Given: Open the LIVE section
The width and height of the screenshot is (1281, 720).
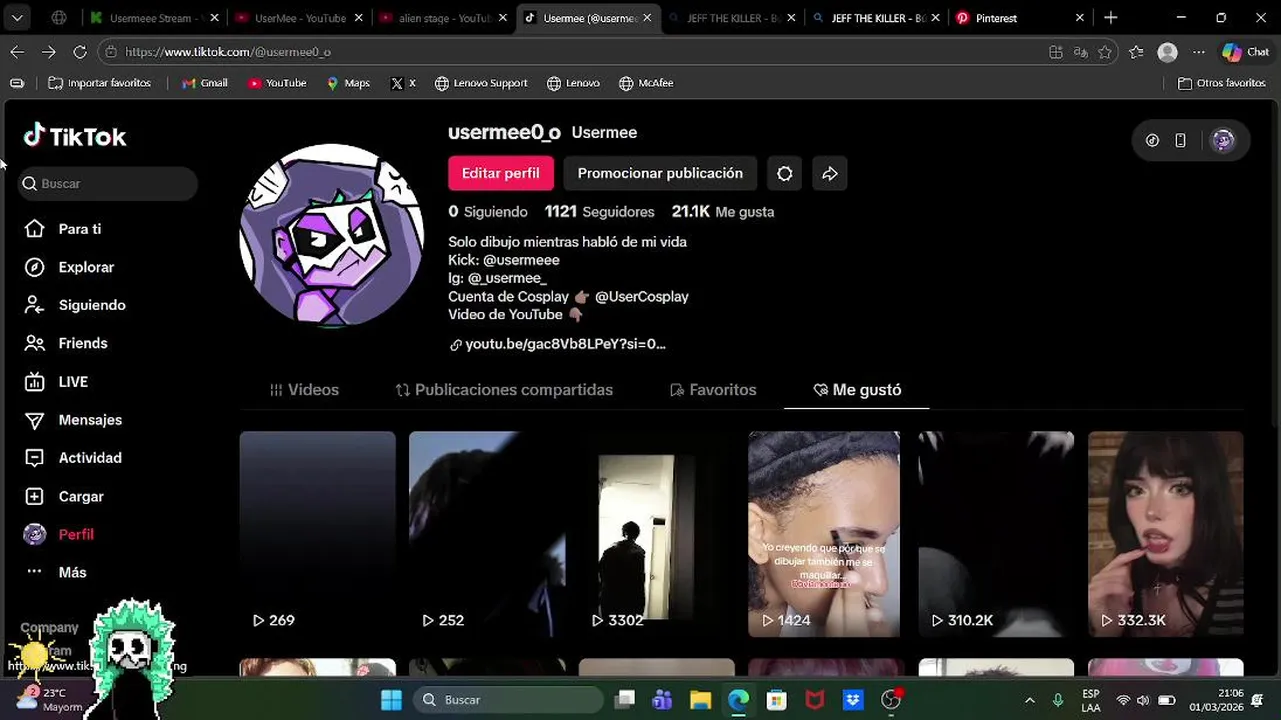Looking at the screenshot, I should pos(56,382).
